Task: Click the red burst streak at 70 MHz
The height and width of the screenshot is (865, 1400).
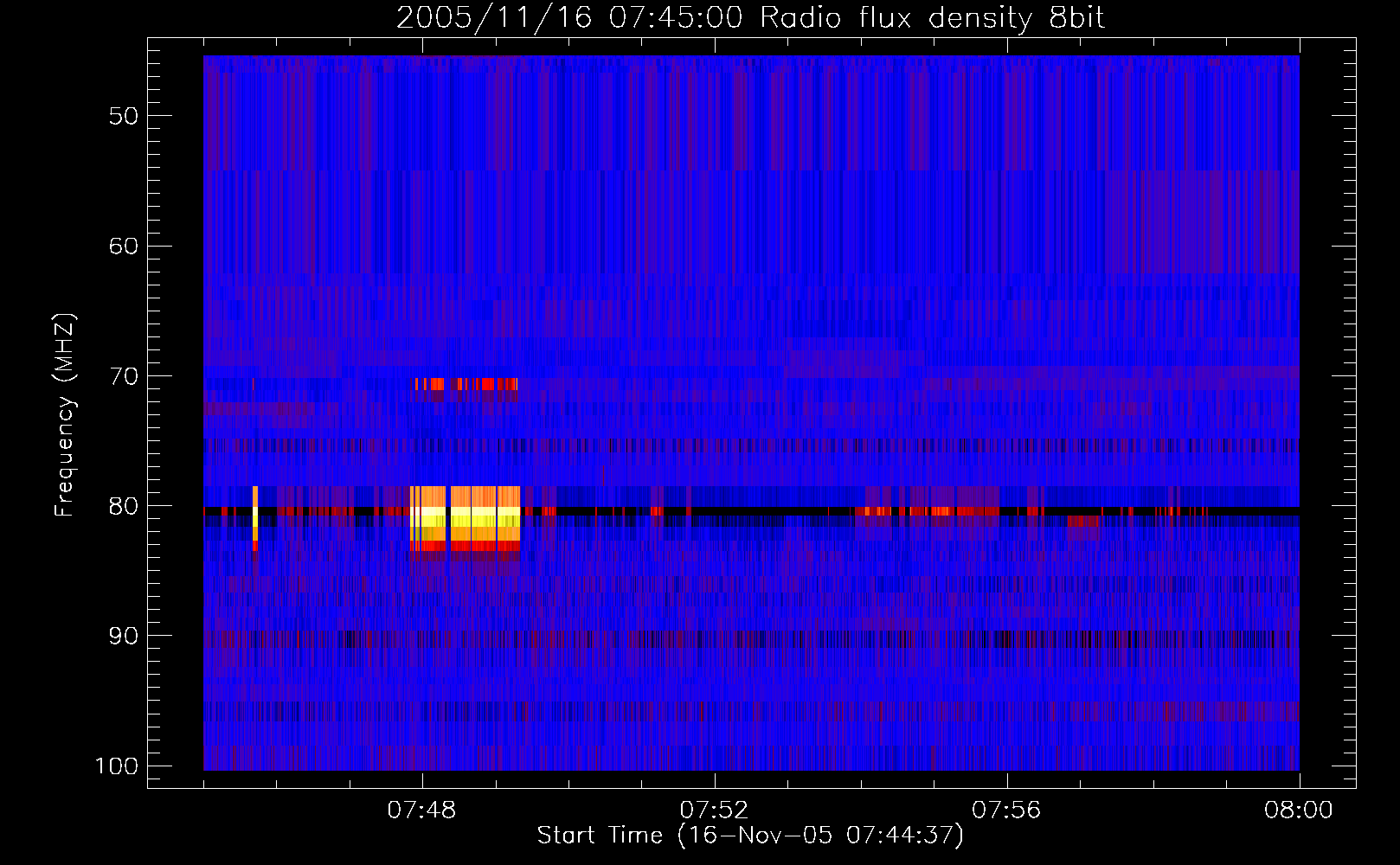Action: 466,384
